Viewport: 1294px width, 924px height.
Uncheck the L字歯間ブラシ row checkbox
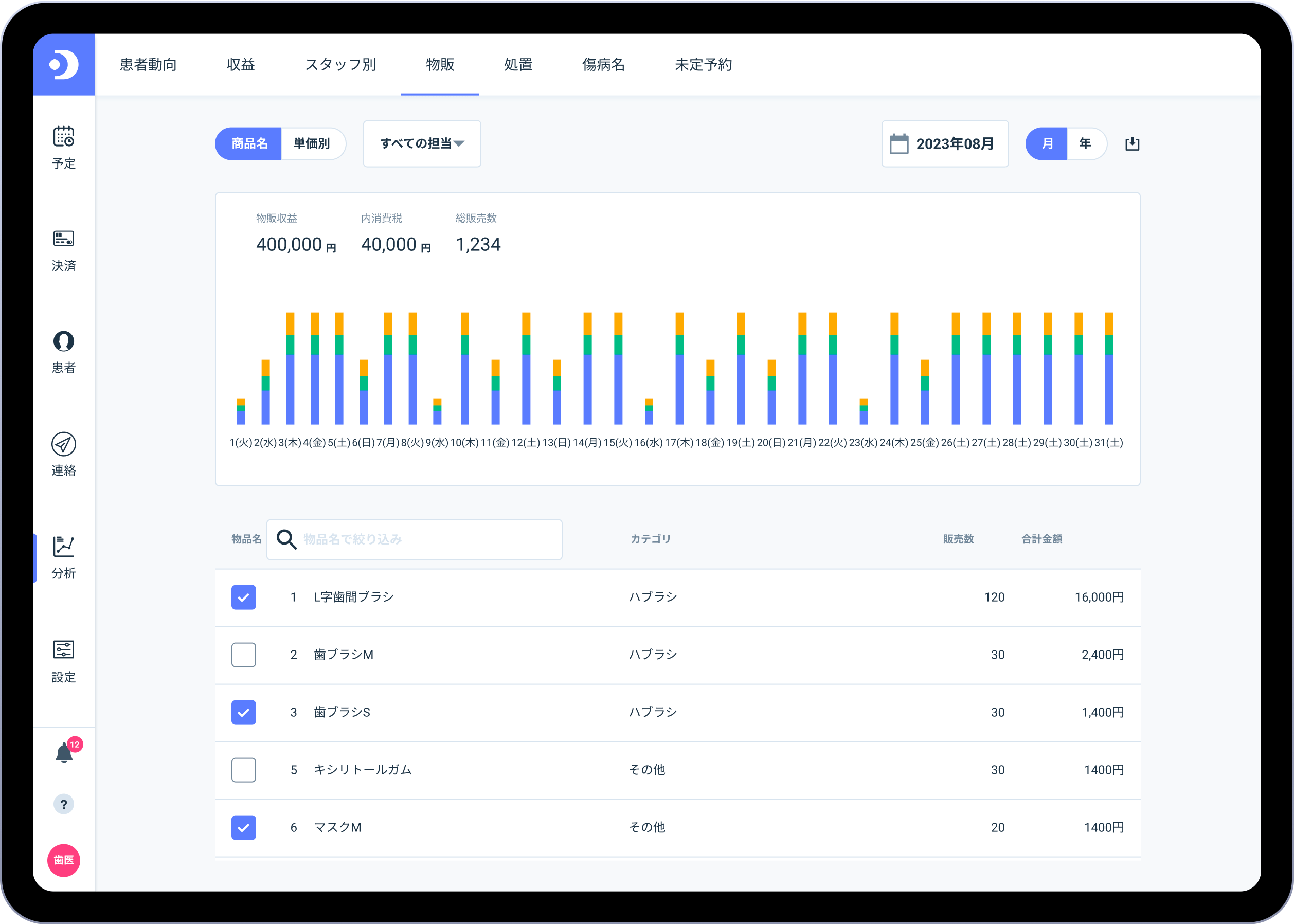click(244, 597)
